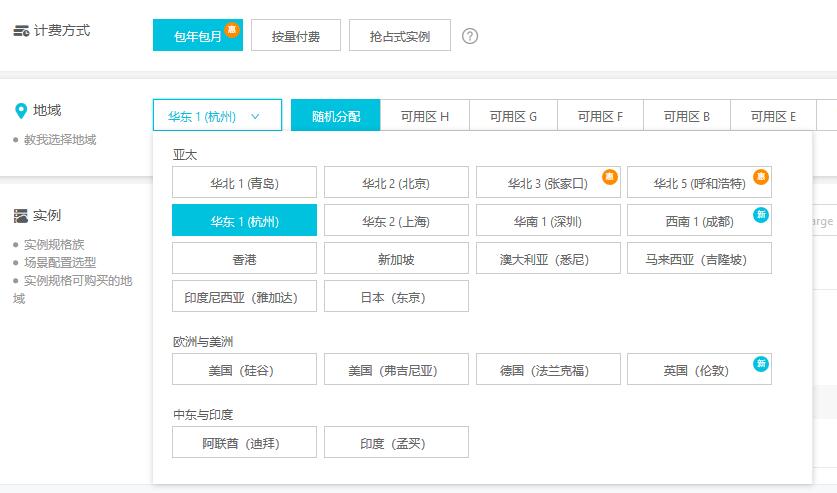The width and height of the screenshot is (837, 493).
Task: Choose region 阿联酋 (迪拜)
Action: (x=244, y=442)
